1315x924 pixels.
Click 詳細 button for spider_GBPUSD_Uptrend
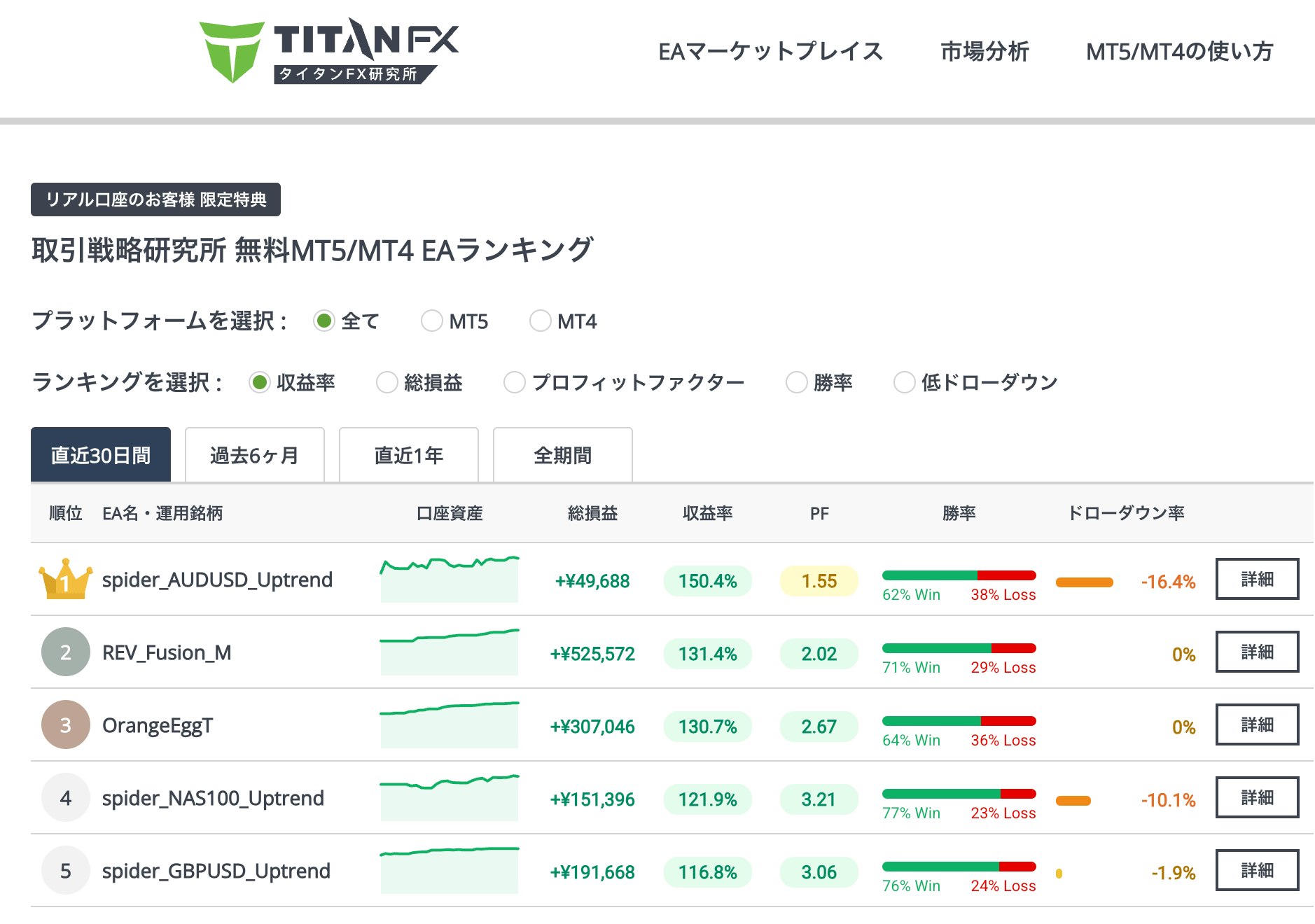pos(1257,870)
